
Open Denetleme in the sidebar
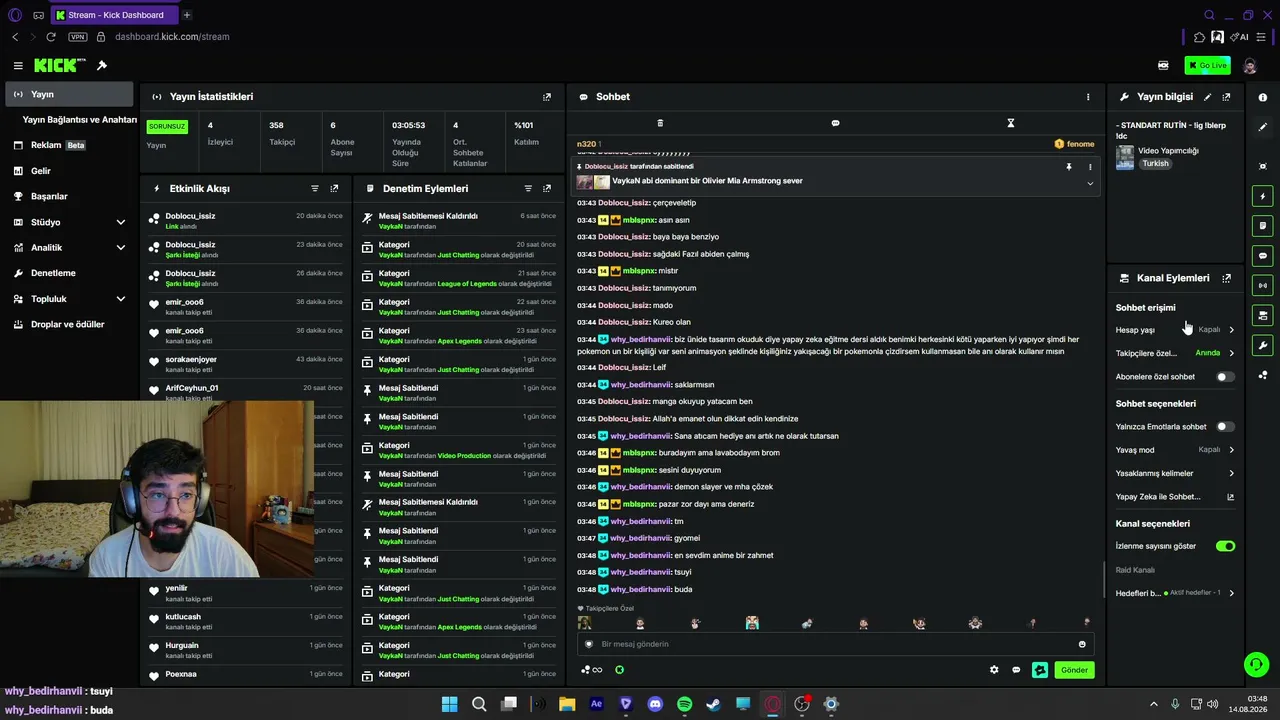[69, 273]
